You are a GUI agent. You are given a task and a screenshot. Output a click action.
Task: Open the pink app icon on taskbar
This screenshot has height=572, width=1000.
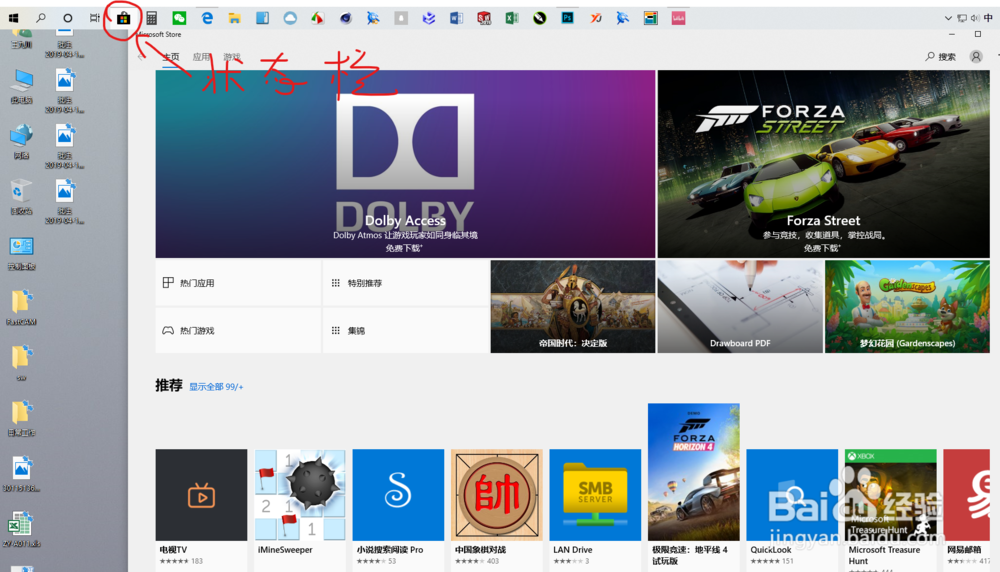tap(678, 18)
